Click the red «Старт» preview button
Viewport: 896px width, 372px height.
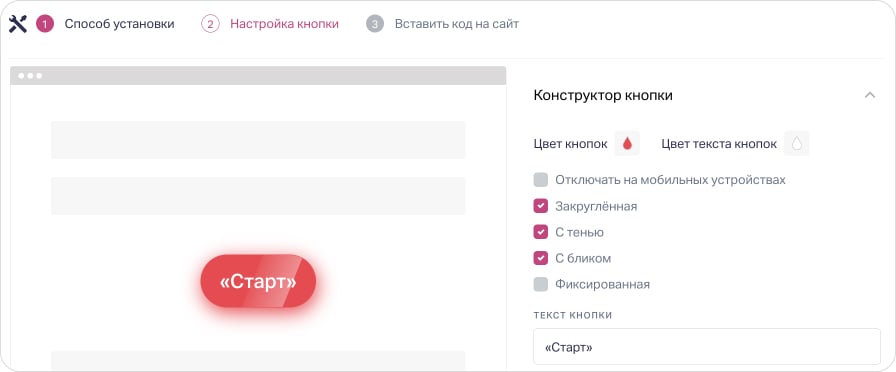258,281
